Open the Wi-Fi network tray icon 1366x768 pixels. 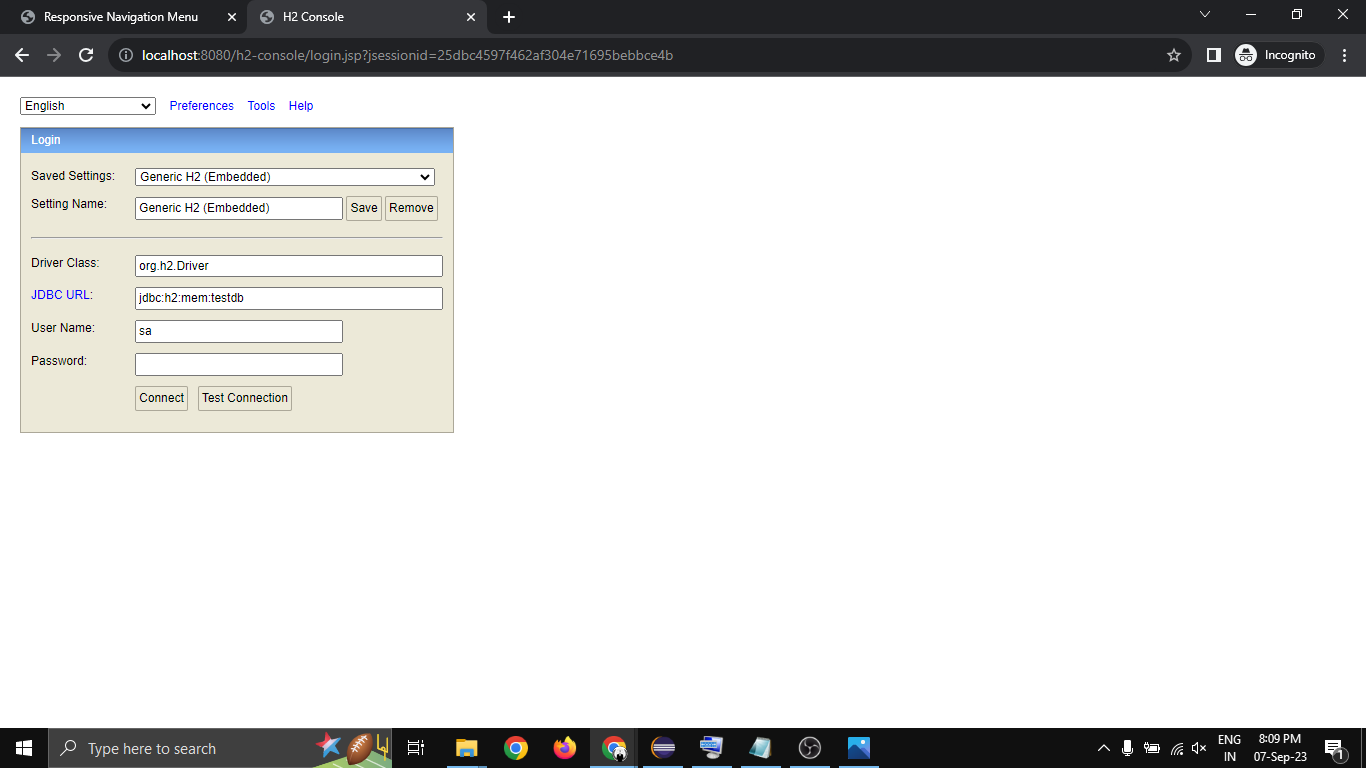click(x=1177, y=748)
